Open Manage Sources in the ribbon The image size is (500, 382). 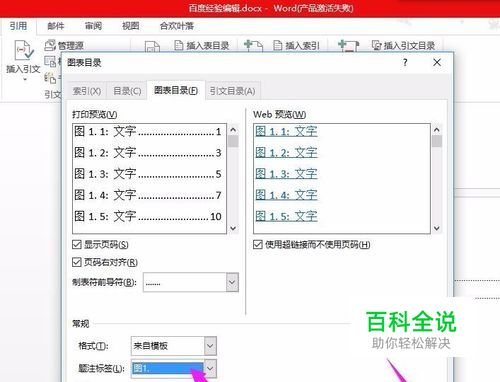pos(64,45)
